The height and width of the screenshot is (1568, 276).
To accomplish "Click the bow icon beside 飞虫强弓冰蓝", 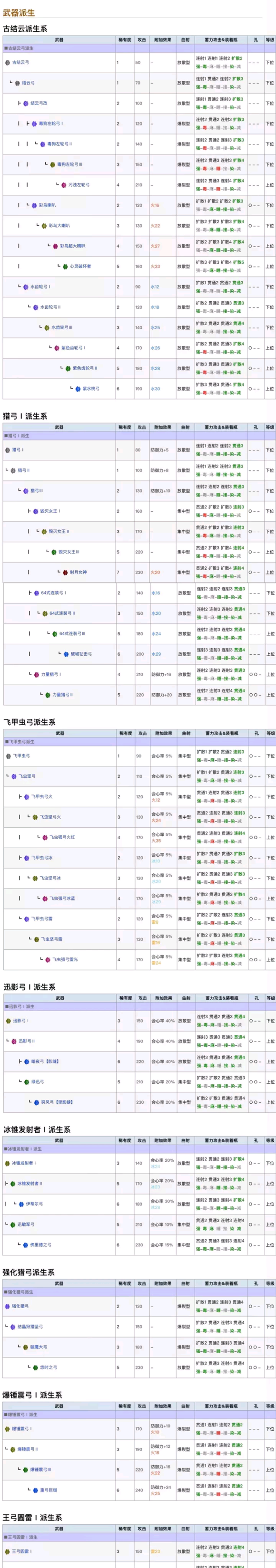I will point(45,899).
